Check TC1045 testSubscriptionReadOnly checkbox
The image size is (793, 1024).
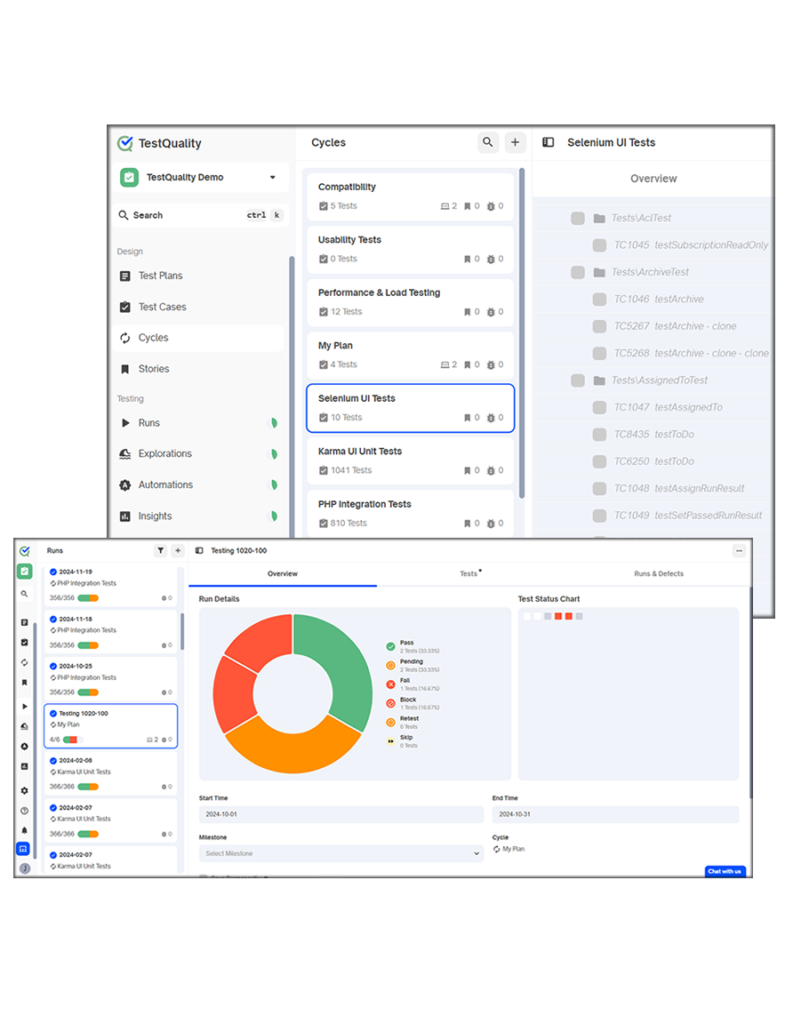pos(599,245)
